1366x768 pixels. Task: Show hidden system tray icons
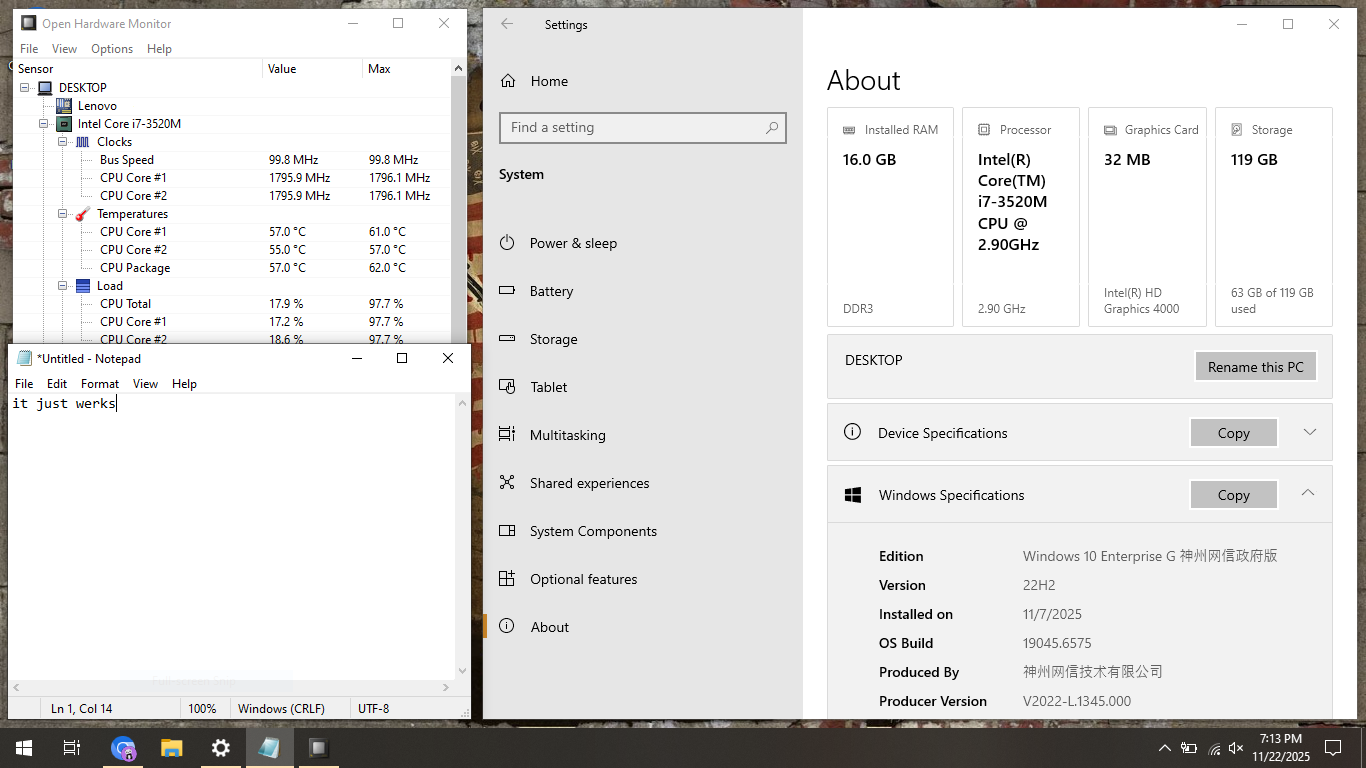(x=1165, y=748)
